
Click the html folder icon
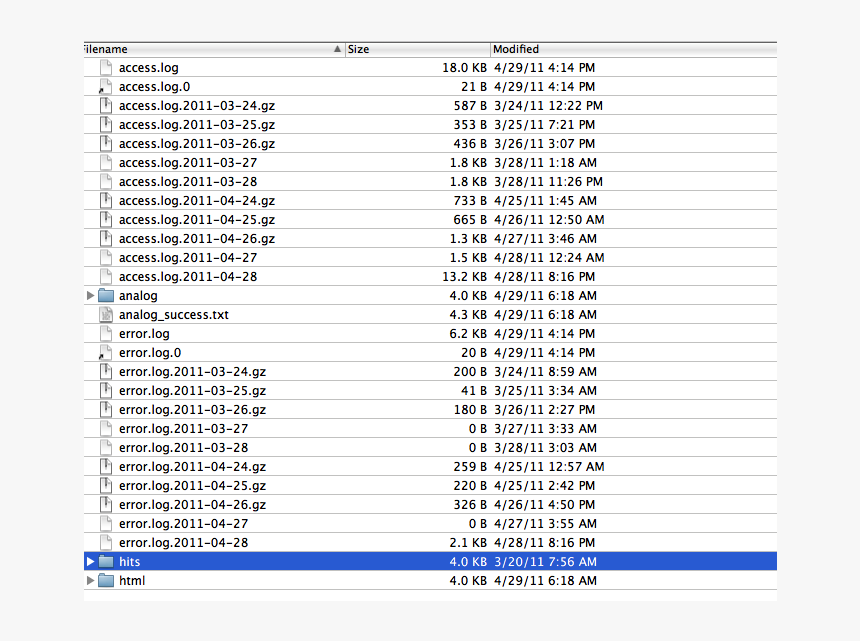[106, 580]
